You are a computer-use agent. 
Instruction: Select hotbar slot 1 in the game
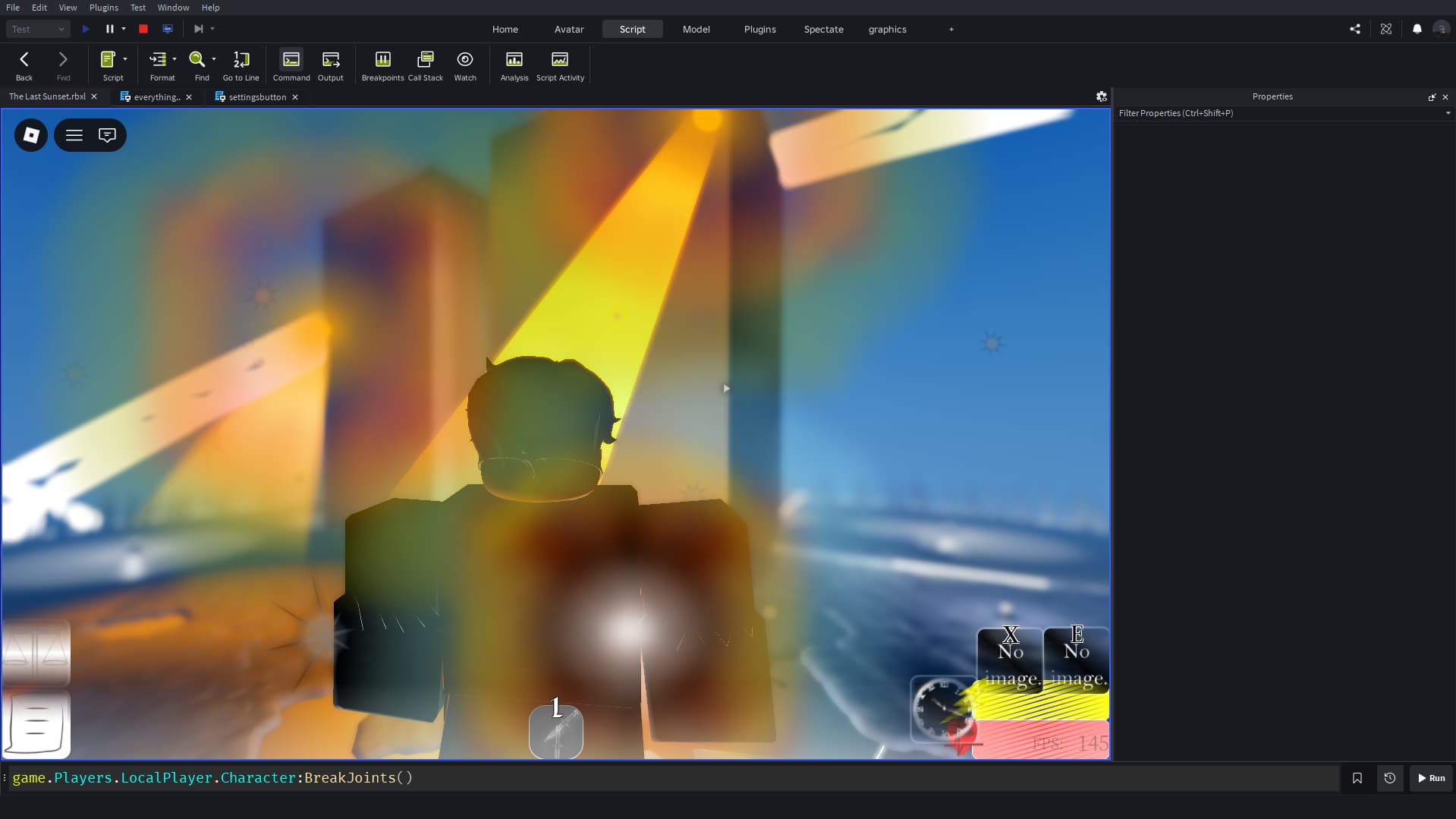[x=556, y=731]
